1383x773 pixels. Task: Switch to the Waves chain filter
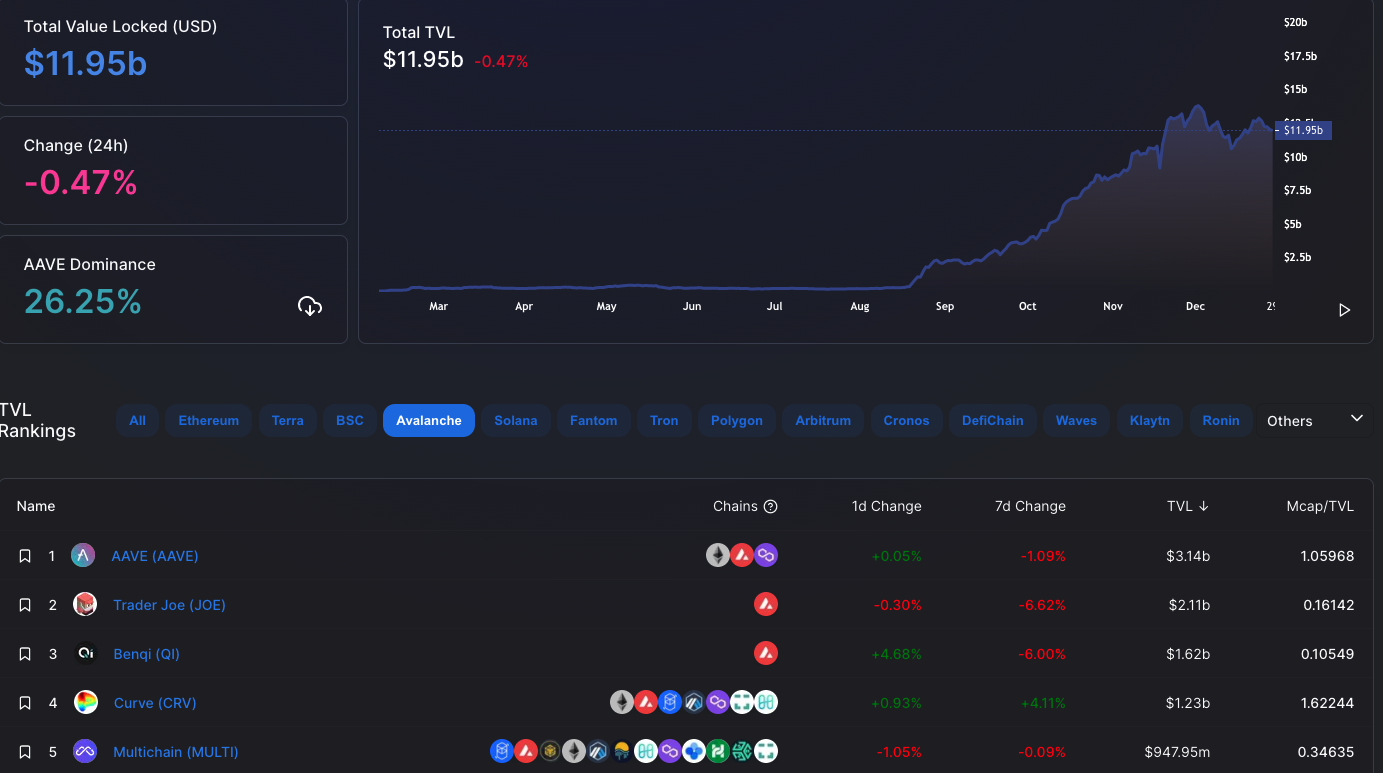tap(1076, 421)
